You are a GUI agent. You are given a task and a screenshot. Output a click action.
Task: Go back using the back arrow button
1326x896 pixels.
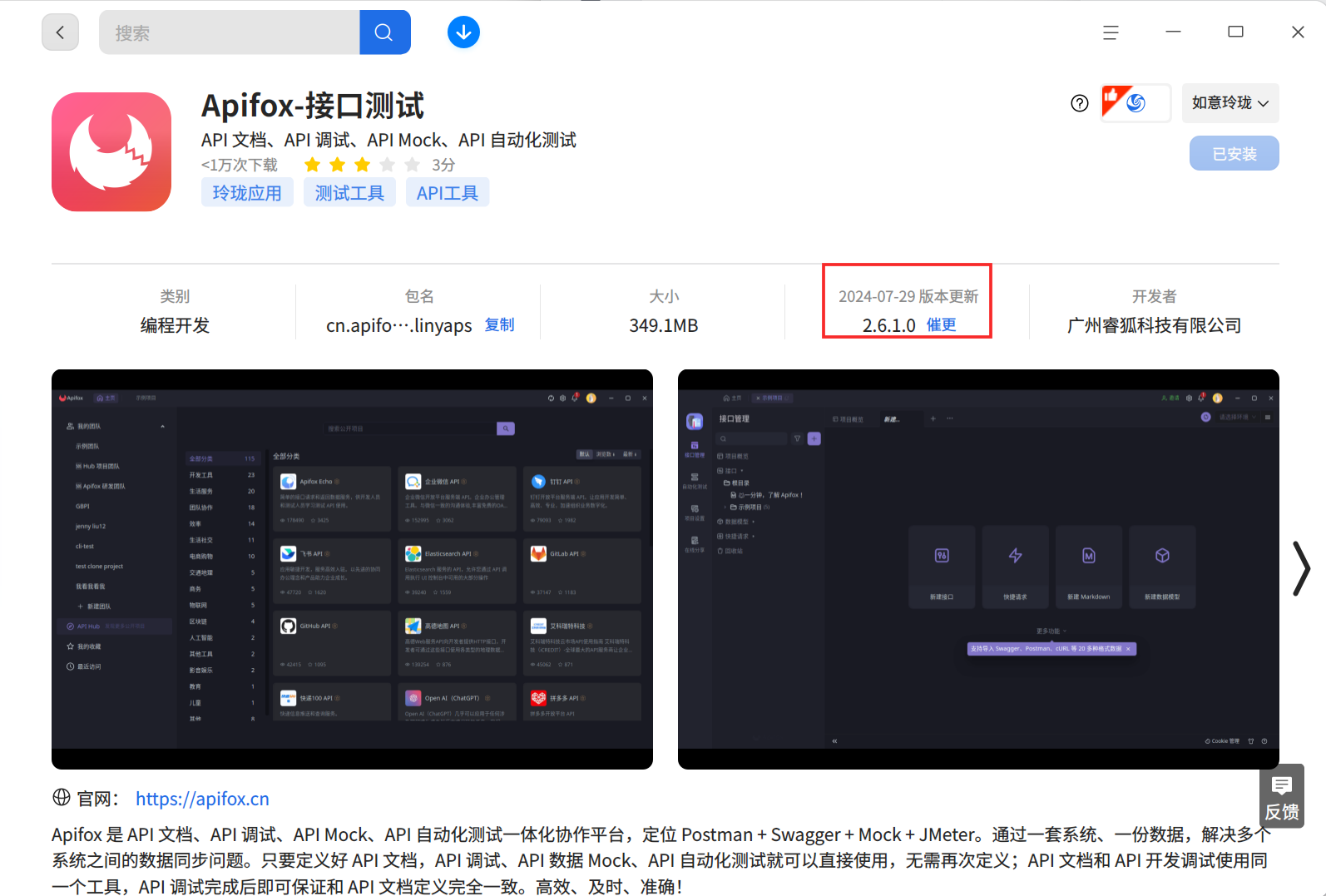[x=60, y=32]
